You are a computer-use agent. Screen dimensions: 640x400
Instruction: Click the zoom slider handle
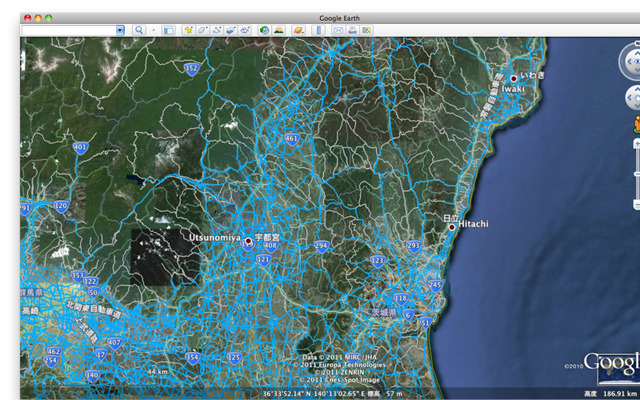(x=637, y=174)
